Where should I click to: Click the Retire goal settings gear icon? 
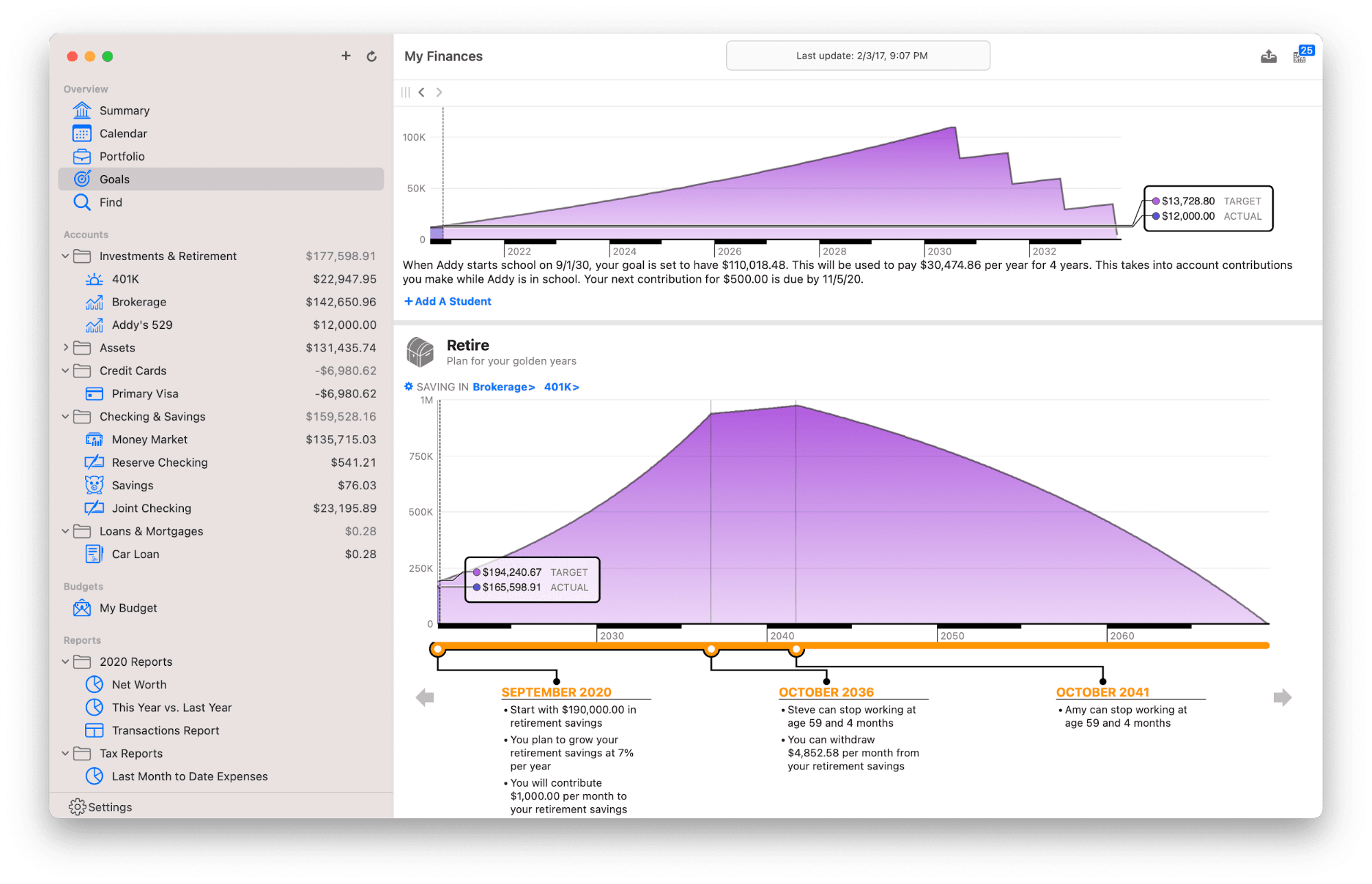pyautogui.click(x=408, y=386)
